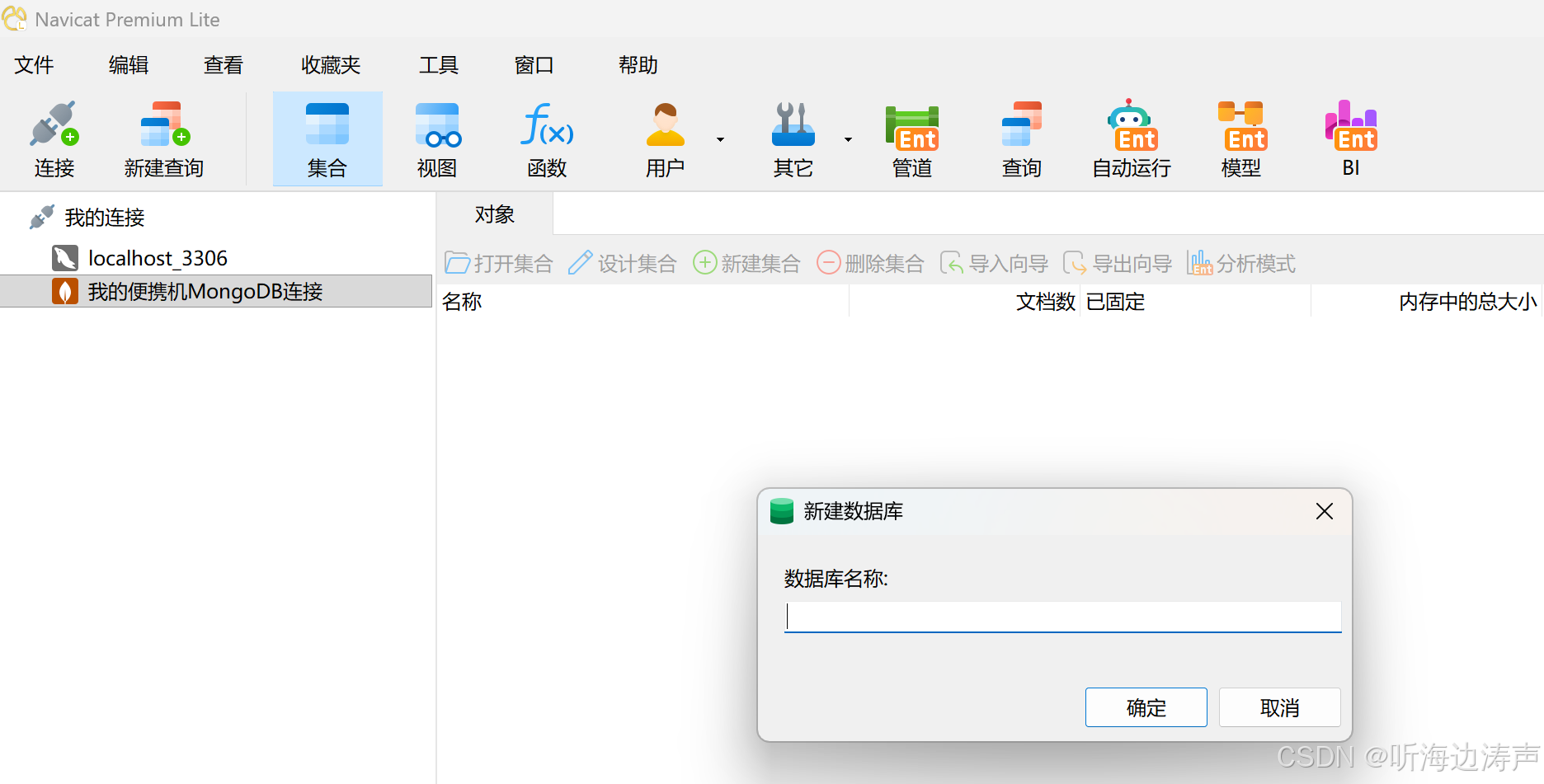Expand the 其它 dropdown arrow
1544x784 pixels.
click(x=848, y=138)
